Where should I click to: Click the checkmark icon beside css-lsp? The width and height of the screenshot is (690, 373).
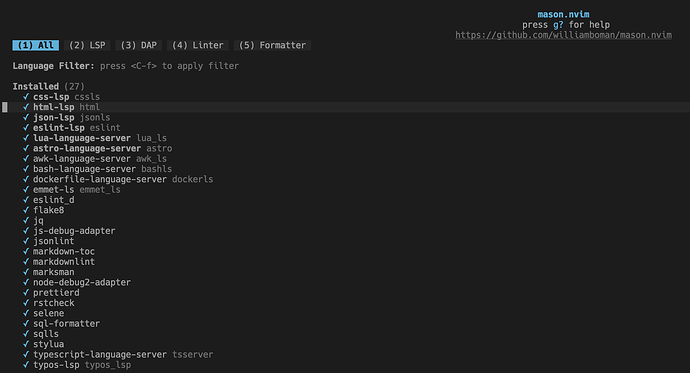(26, 97)
